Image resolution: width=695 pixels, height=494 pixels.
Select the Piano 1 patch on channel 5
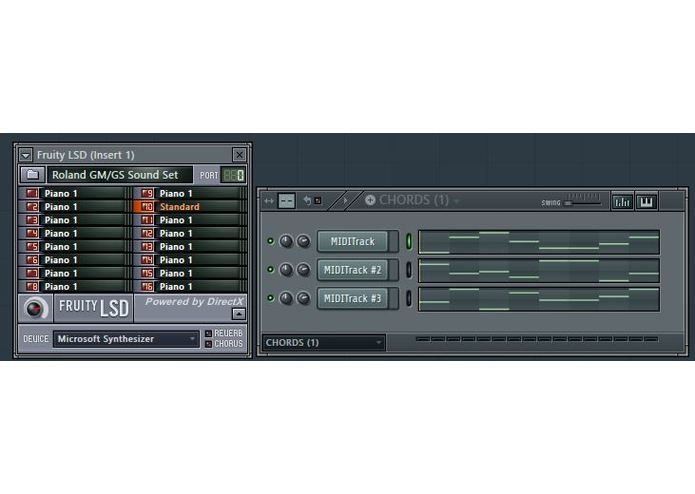pyautogui.click(x=61, y=247)
